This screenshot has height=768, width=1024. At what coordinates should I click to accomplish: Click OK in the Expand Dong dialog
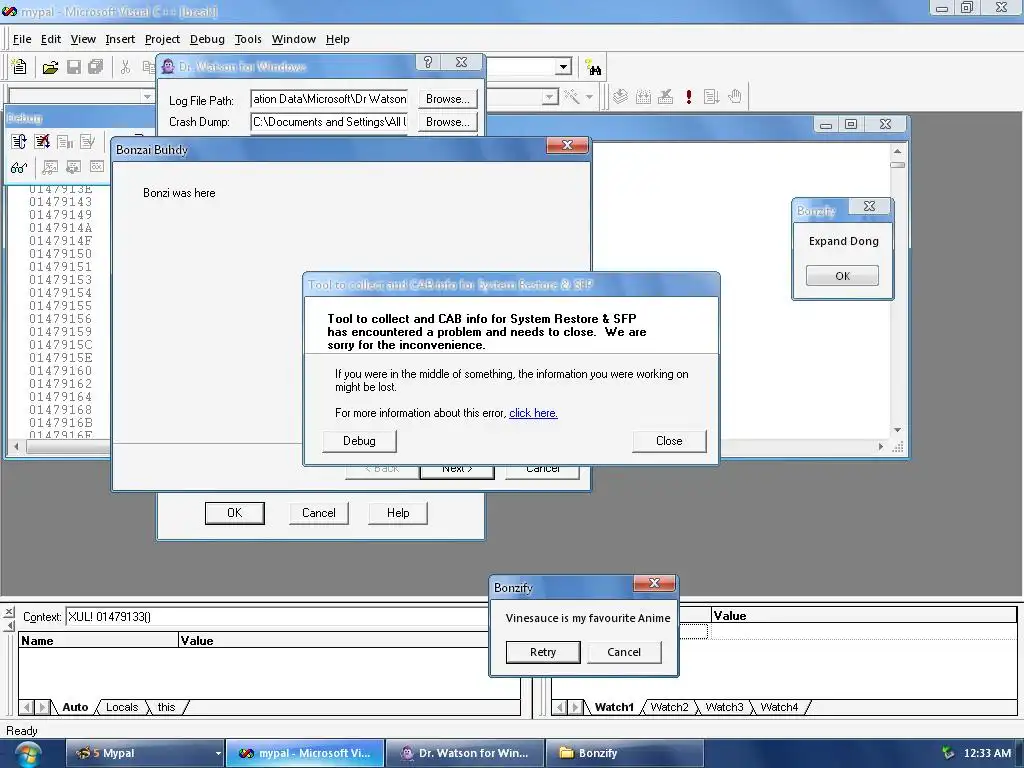tap(842, 276)
